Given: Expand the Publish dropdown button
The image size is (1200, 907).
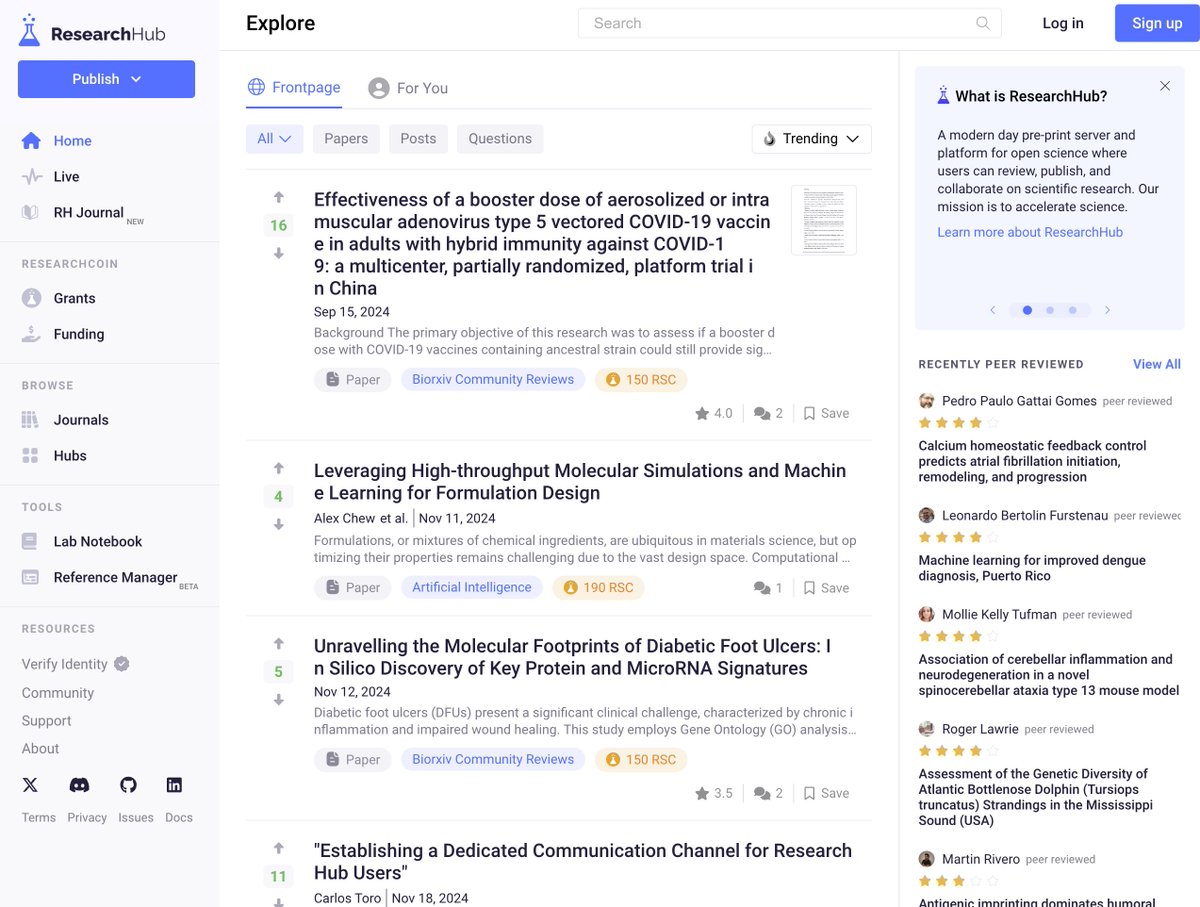Looking at the screenshot, I should click(x=106, y=79).
